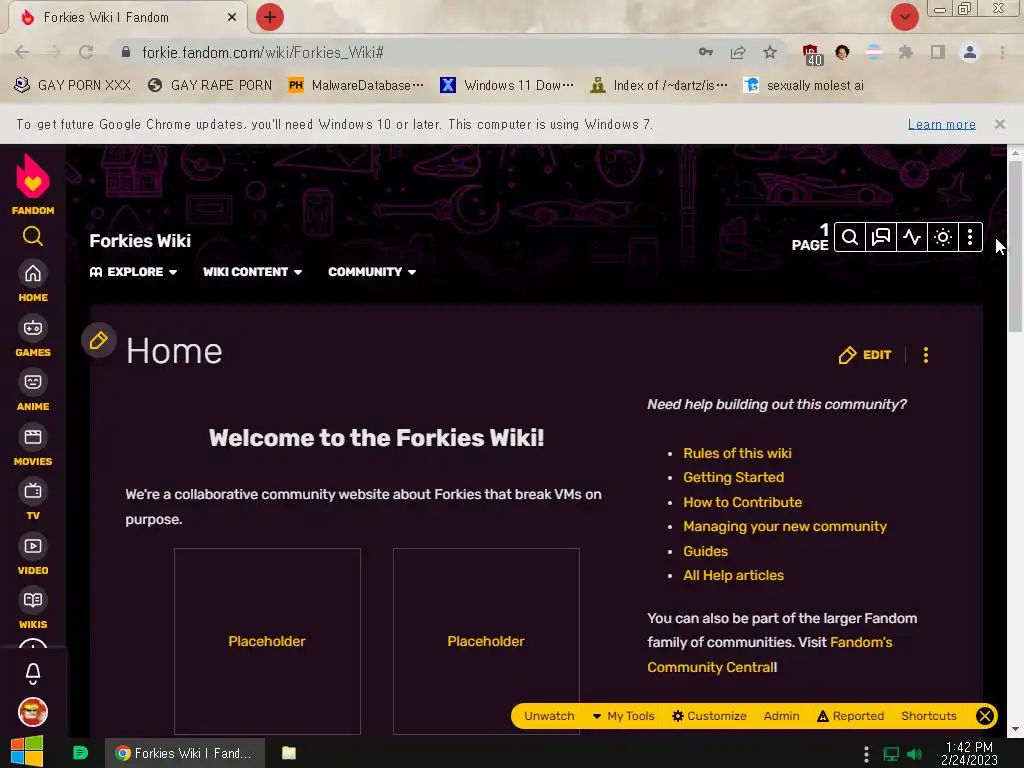Open wiki search tool in header
This screenshot has height=768, width=1024.
tap(850, 237)
